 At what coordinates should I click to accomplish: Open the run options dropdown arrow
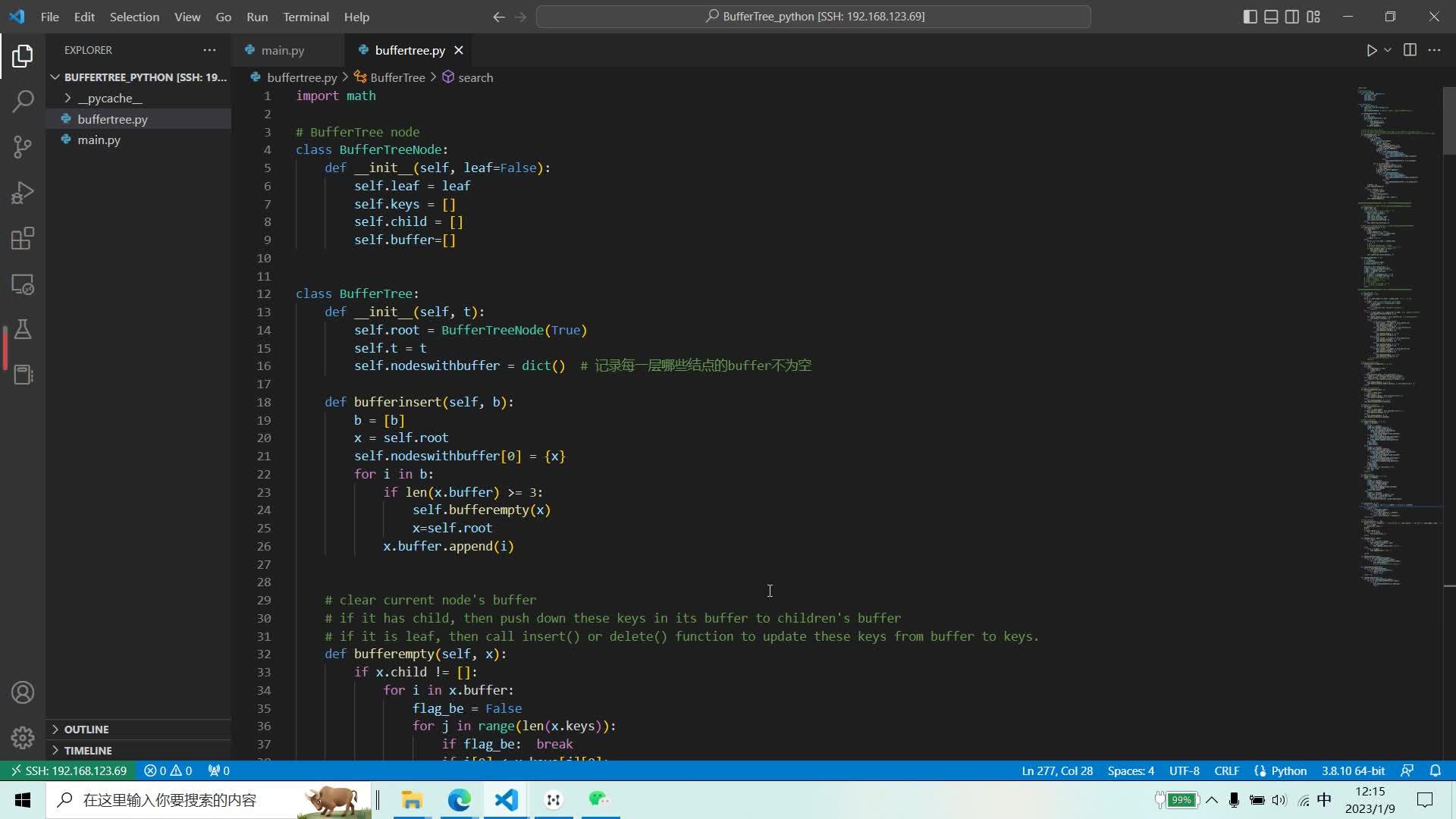tap(1388, 50)
